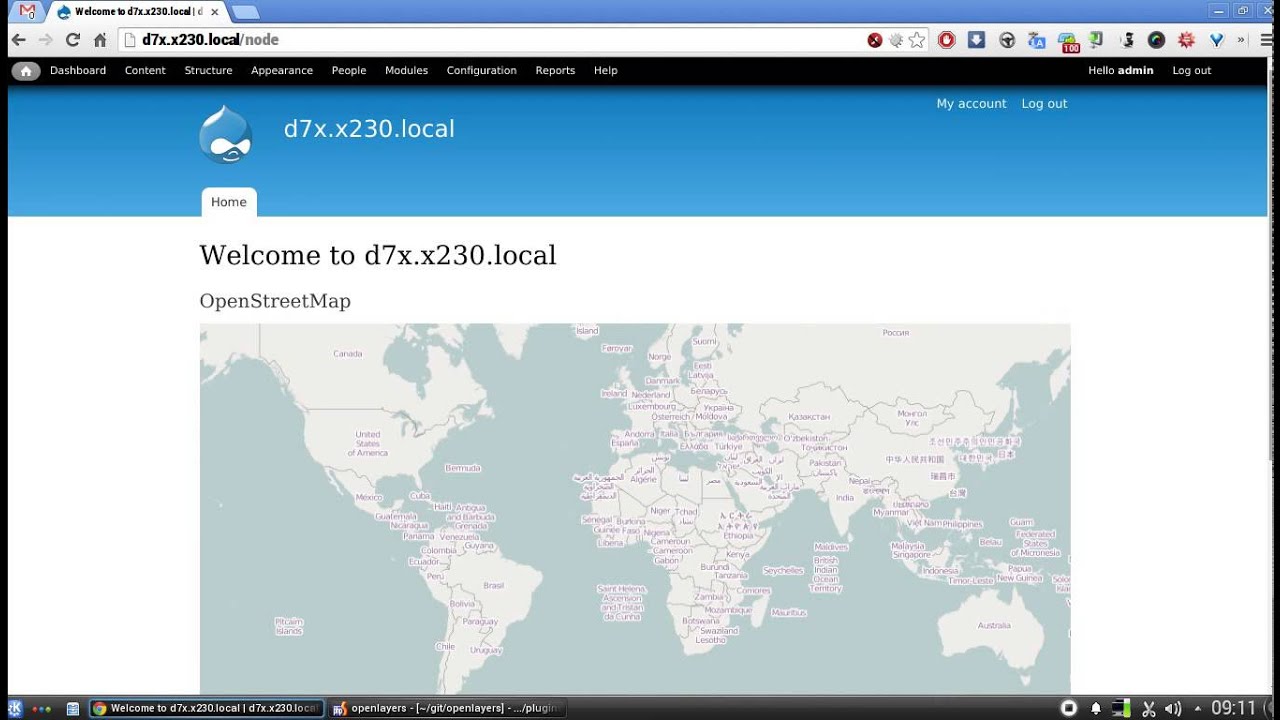Open the browser home page

click(x=100, y=40)
